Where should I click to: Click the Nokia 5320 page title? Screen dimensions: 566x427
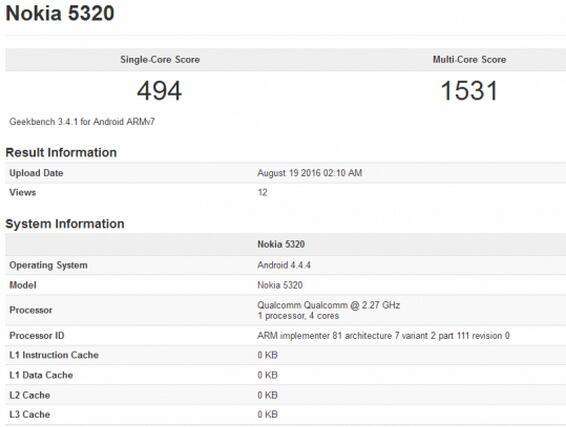[60, 13]
